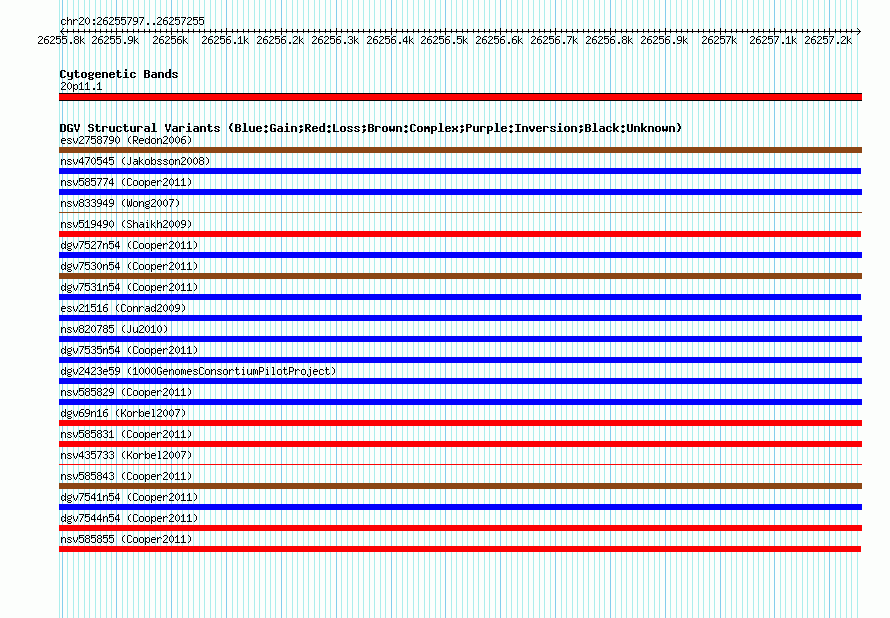The image size is (890, 618).
Task: Click the red bar below nsv585855
Action: pyautogui.click(x=460, y=549)
